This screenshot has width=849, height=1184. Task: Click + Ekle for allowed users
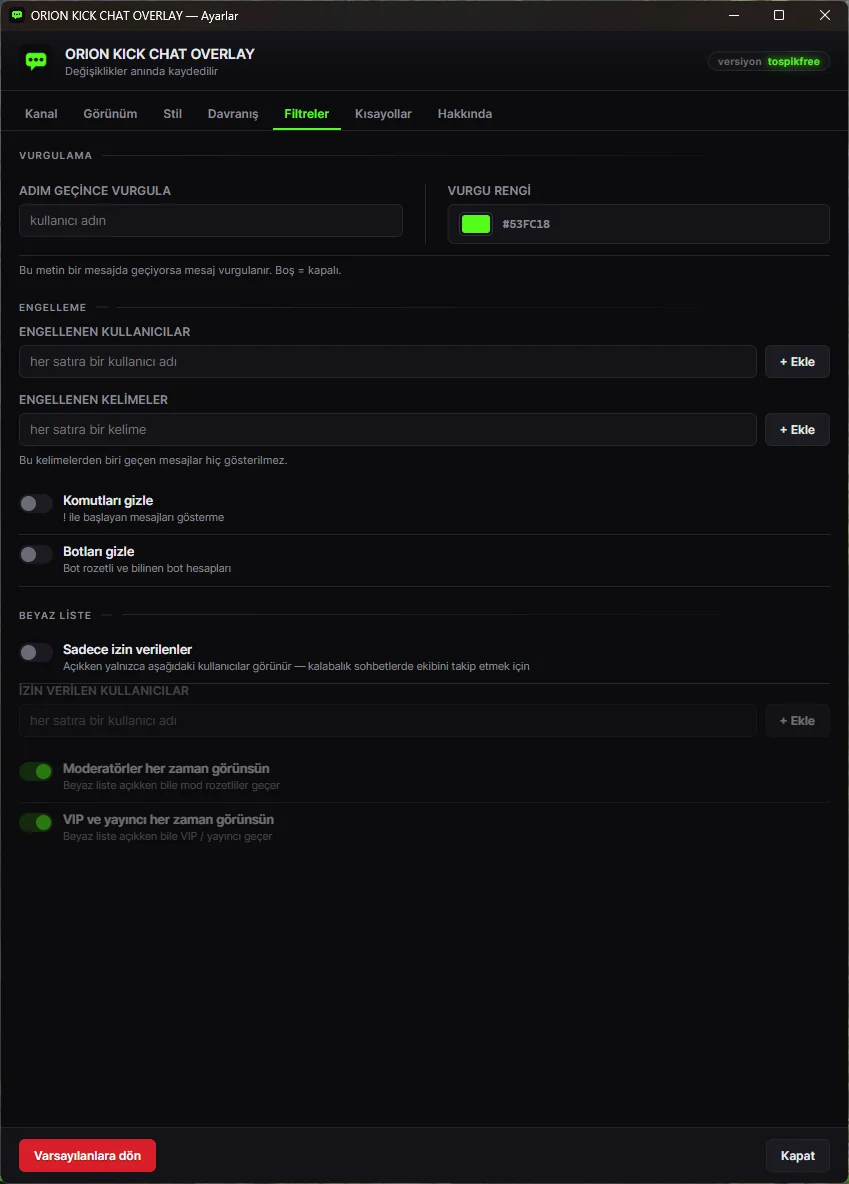click(797, 720)
